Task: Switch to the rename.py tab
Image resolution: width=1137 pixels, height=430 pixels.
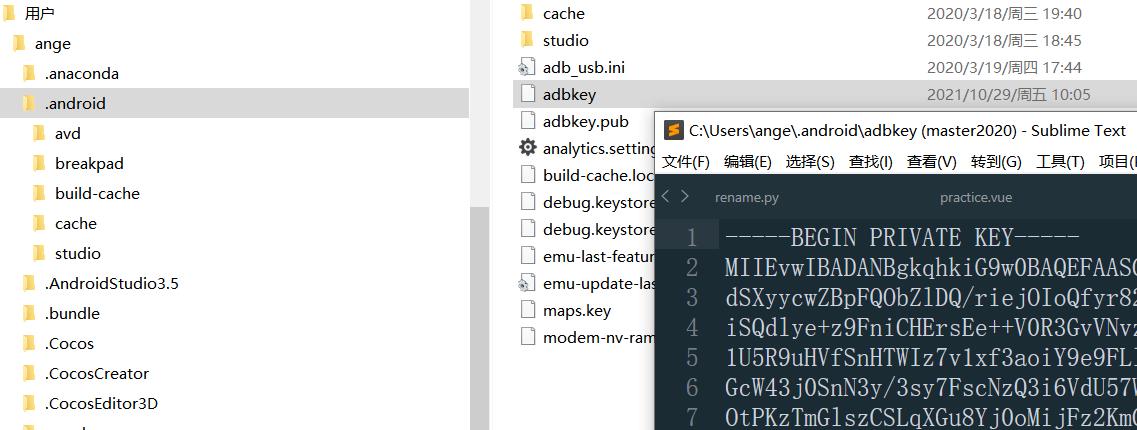Action: pos(746,198)
